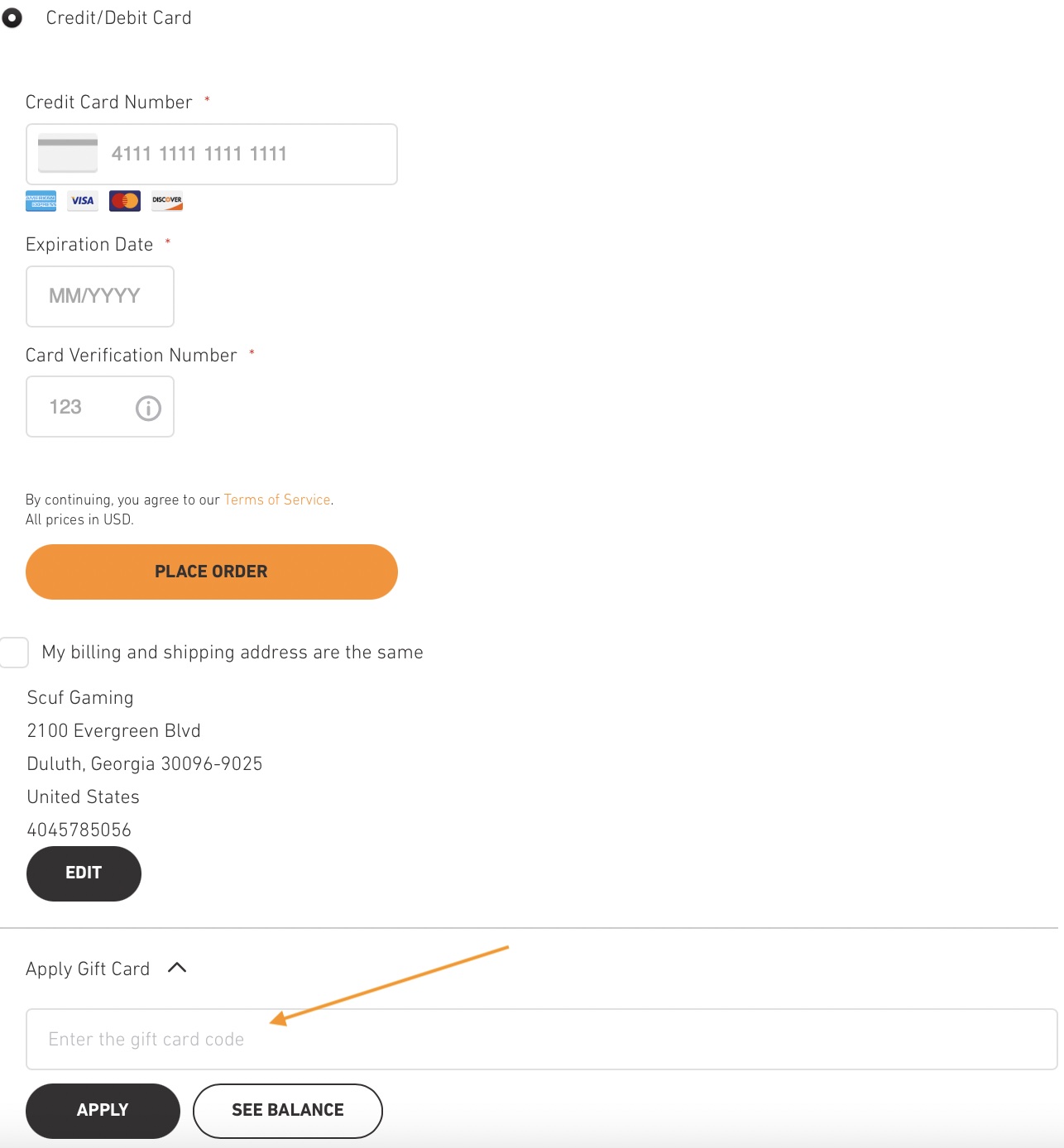Click the Apply Gift Card heading

tap(88, 969)
